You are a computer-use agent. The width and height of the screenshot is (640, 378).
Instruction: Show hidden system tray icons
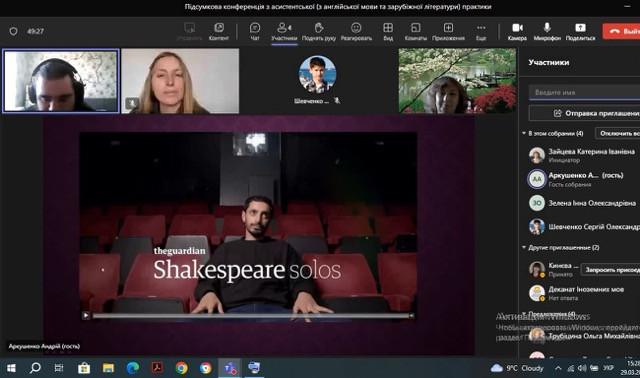[558, 368]
